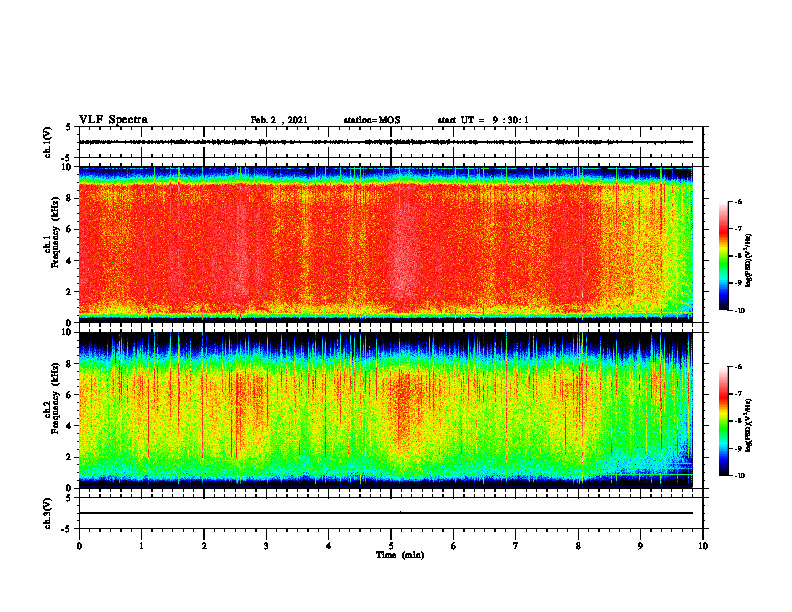Click time axis tick label "9"
Viewport: 792px width, 612px height.
click(x=640, y=546)
